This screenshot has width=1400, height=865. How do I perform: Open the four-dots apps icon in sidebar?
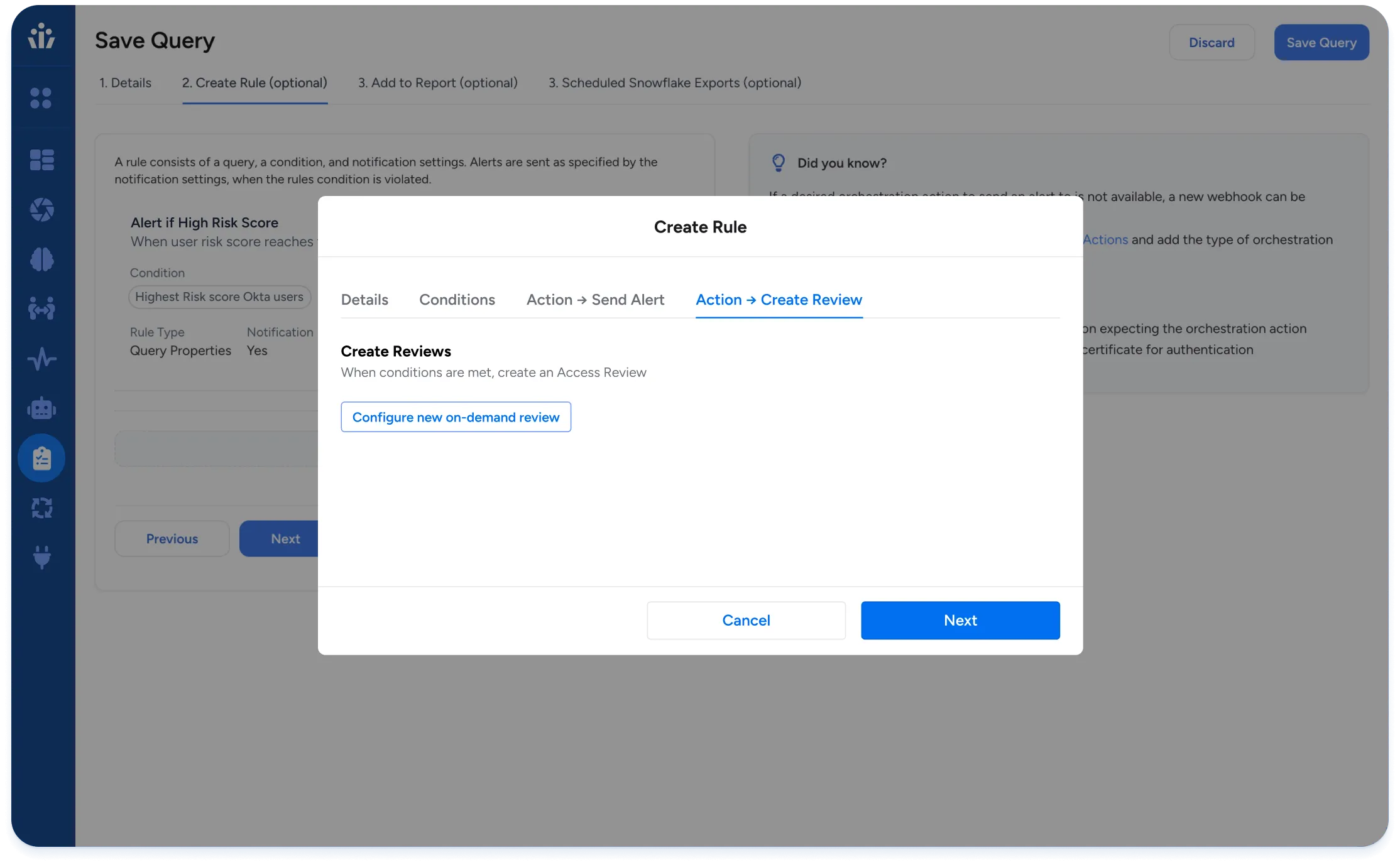(41, 98)
